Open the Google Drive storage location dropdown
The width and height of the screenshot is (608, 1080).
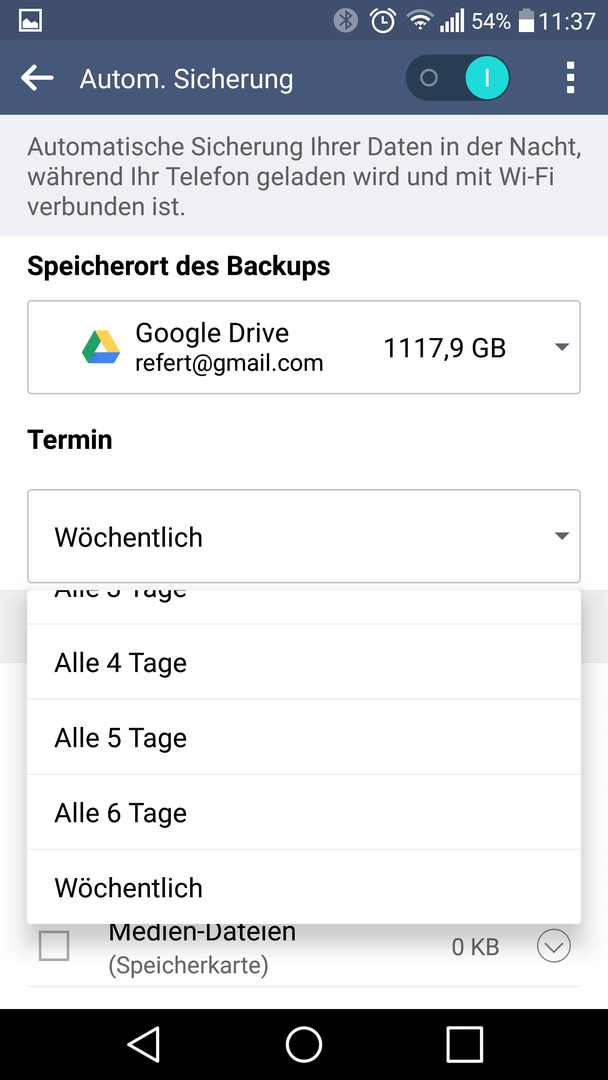304,347
